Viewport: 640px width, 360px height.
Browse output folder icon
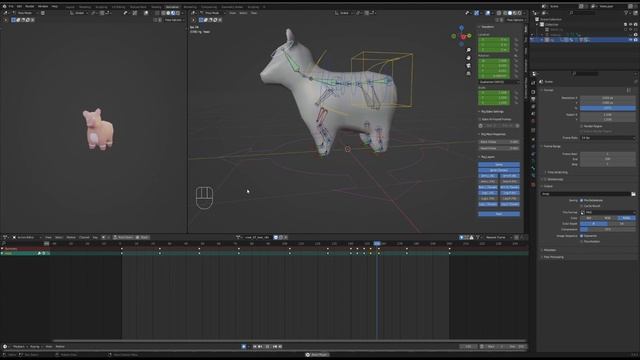pyautogui.click(x=633, y=194)
